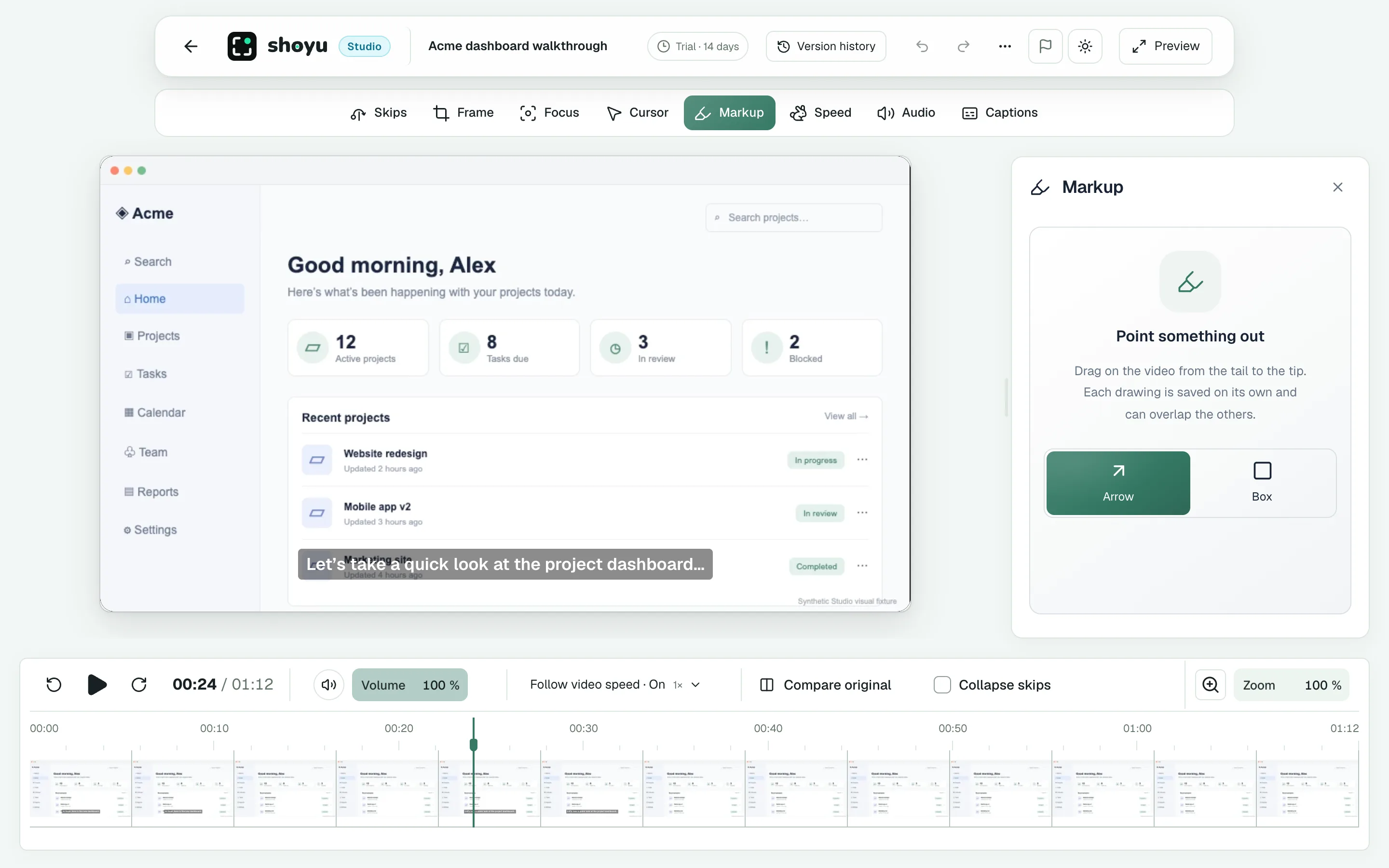The image size is (1389, 868).
Task: Switch to the Cursor tab
Action: point(637,112)
